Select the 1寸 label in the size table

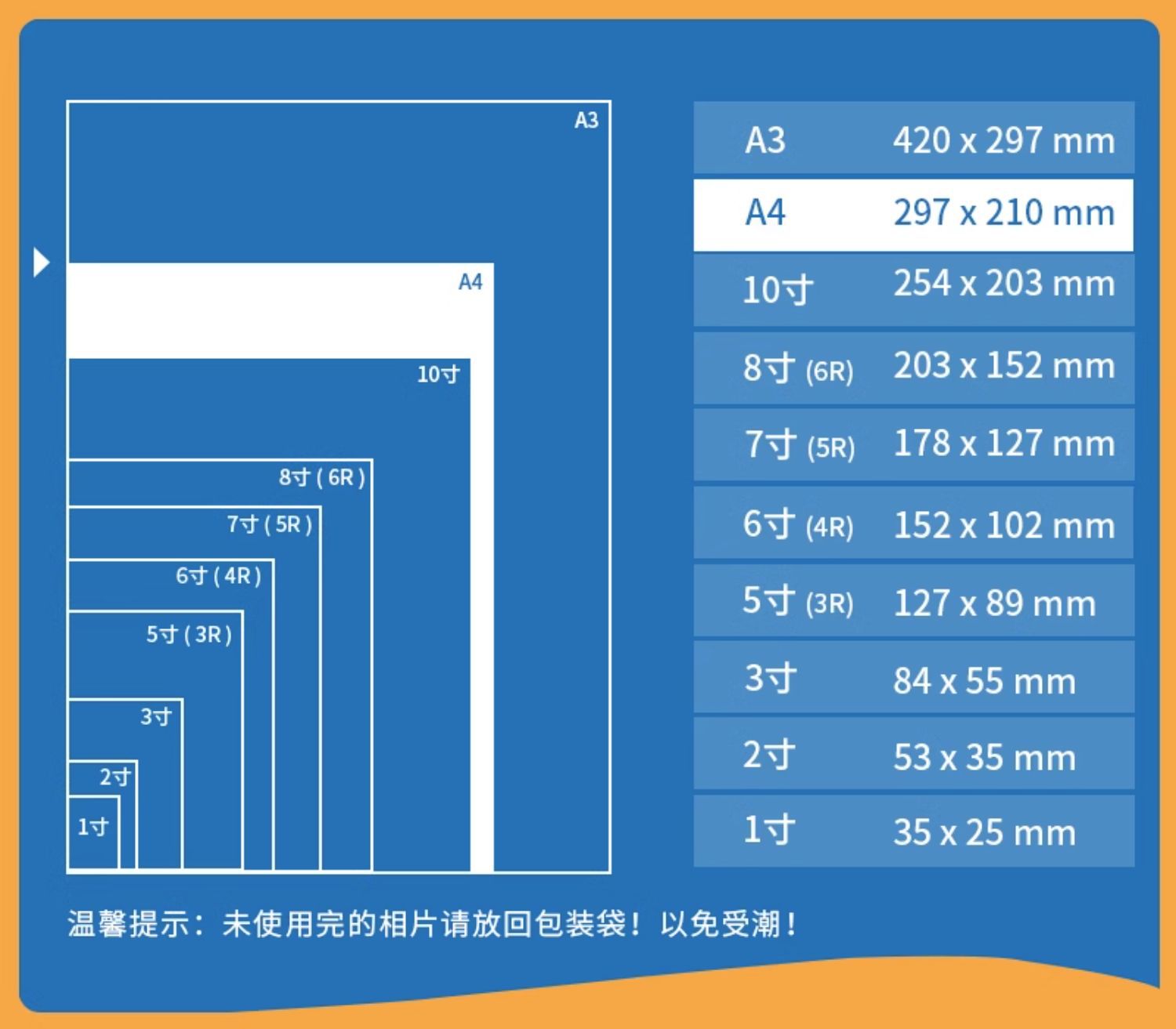coord(770,830)
